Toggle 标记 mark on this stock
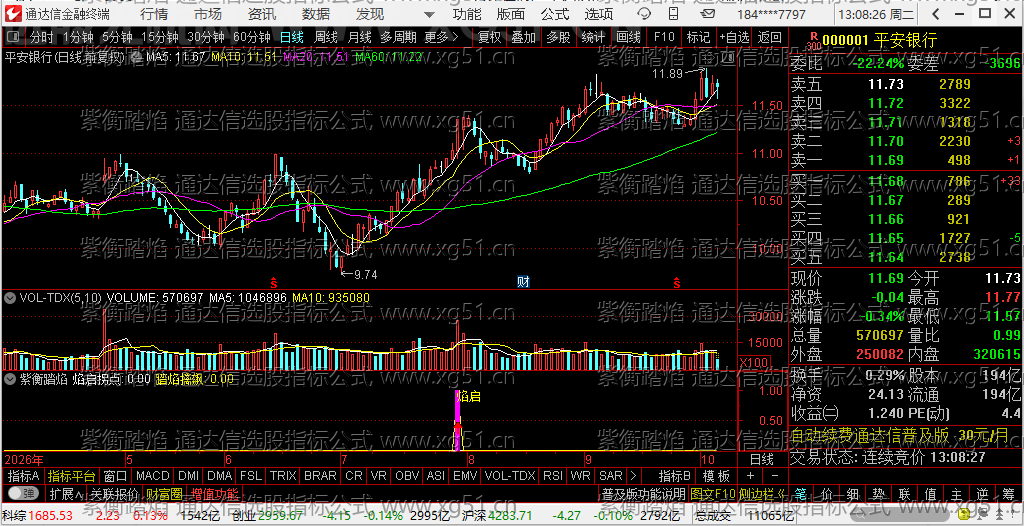 [699, 37]
